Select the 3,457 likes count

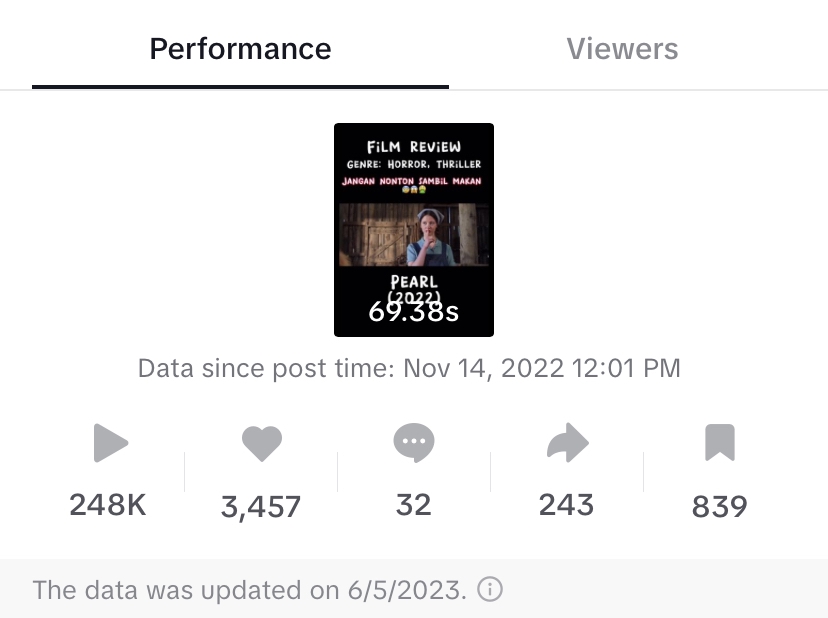261,507
